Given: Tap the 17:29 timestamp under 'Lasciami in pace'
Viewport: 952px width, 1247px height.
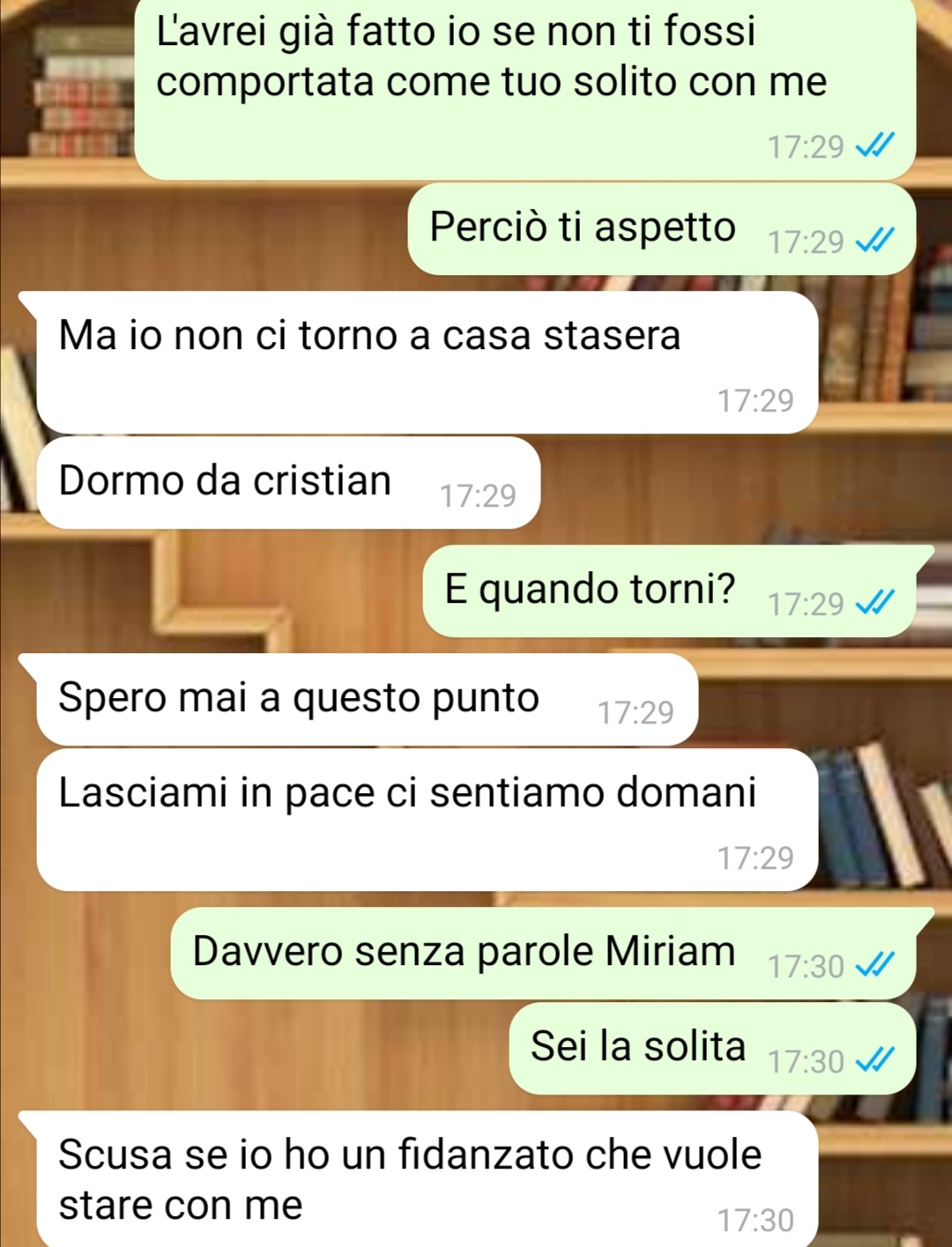Looking at the screenshot, I should [755, 857].
